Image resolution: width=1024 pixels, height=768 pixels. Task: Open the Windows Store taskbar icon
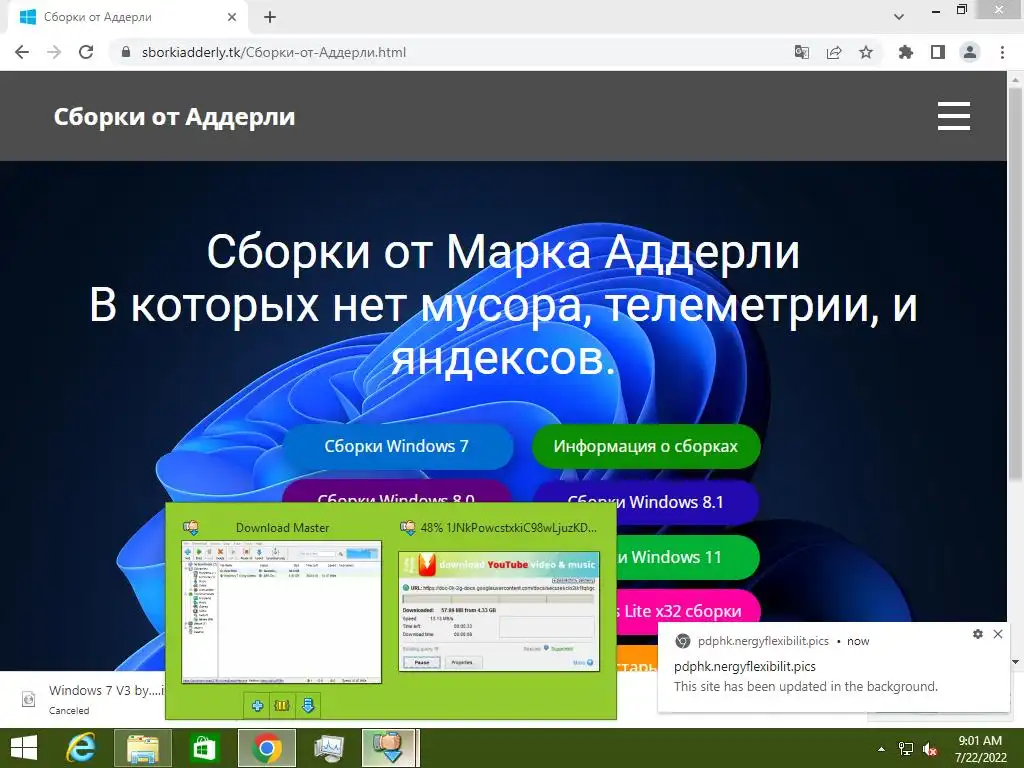204,748
